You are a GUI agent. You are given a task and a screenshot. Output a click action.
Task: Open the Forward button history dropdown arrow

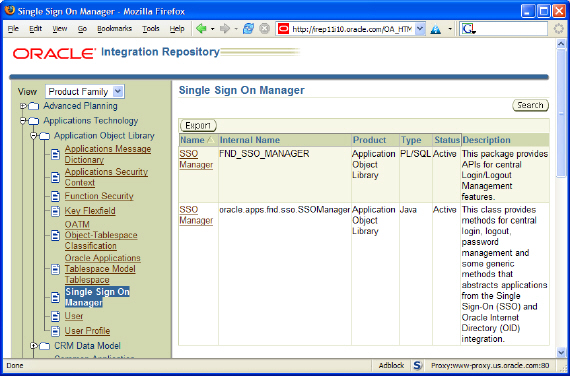coord(236,29)
